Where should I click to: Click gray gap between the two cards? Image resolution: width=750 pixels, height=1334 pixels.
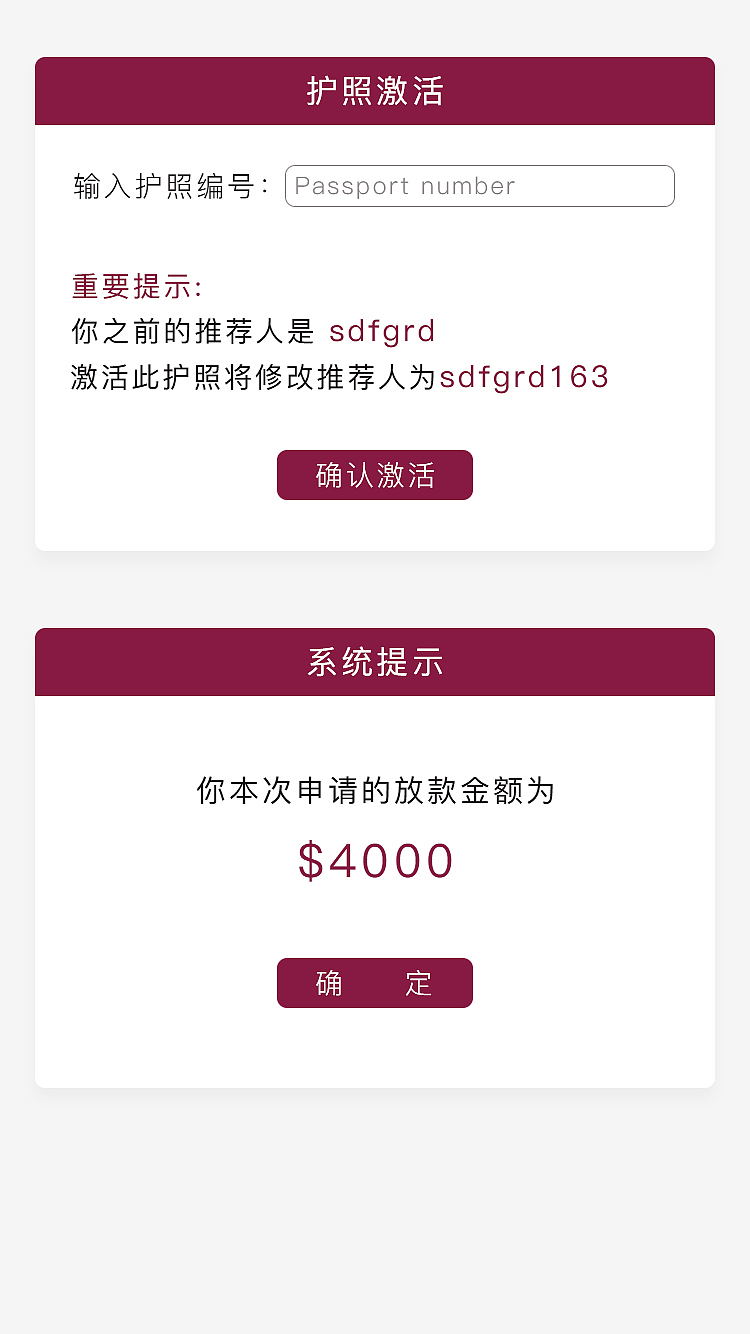tap(375, 590)
